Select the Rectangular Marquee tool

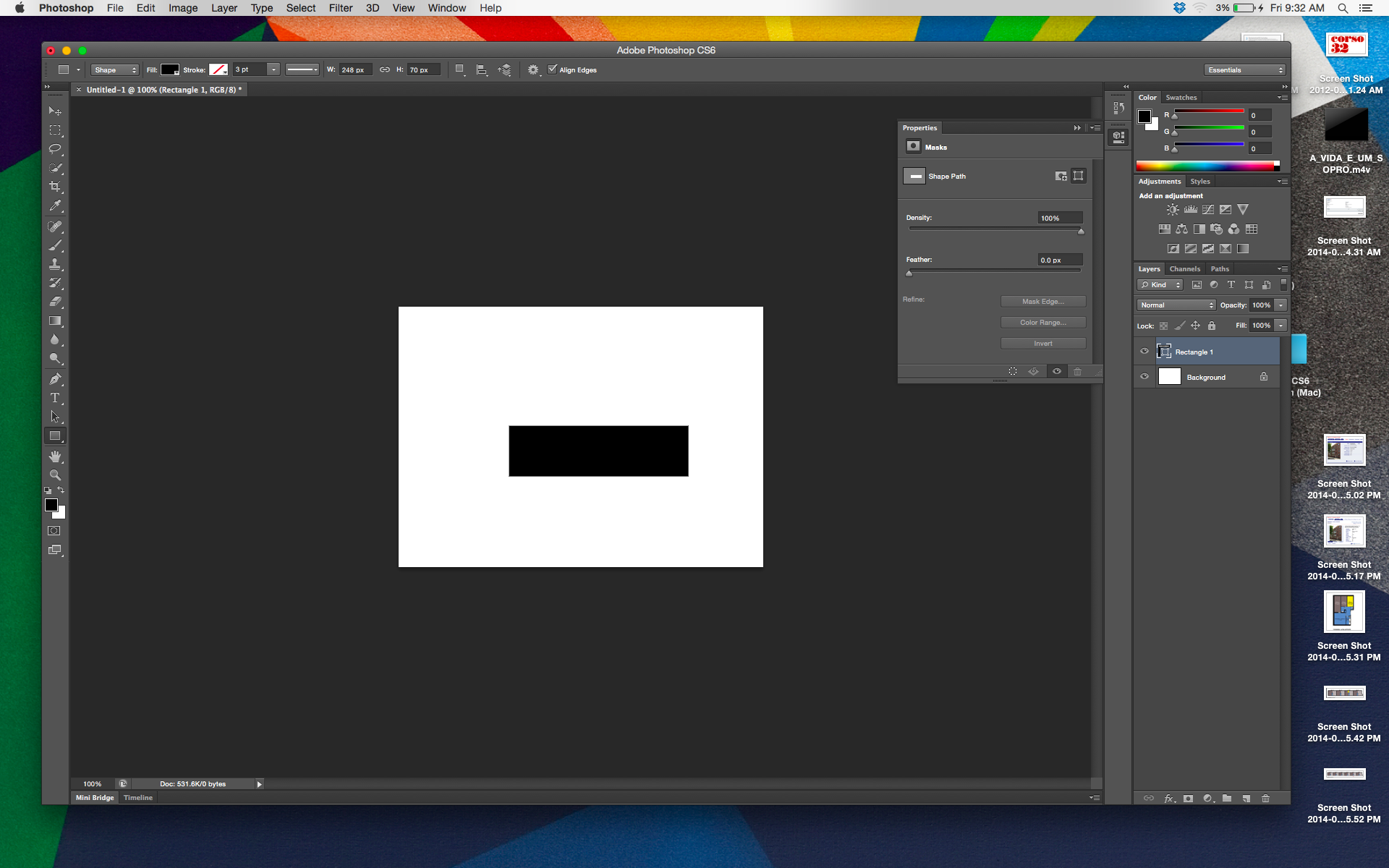55,130
